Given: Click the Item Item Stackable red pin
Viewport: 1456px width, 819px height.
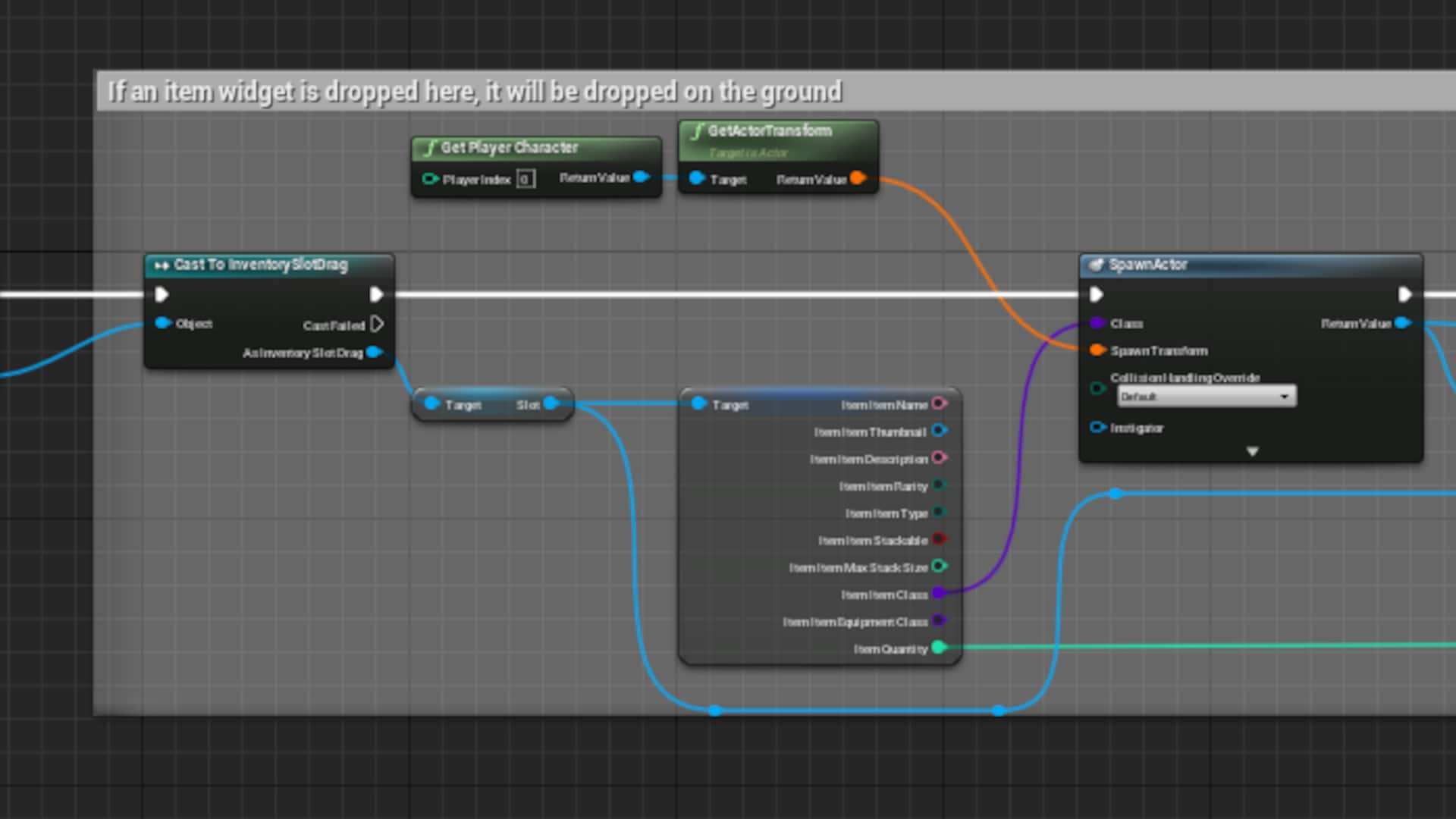Looking at the screenshot, I should [x=939, y=539].
